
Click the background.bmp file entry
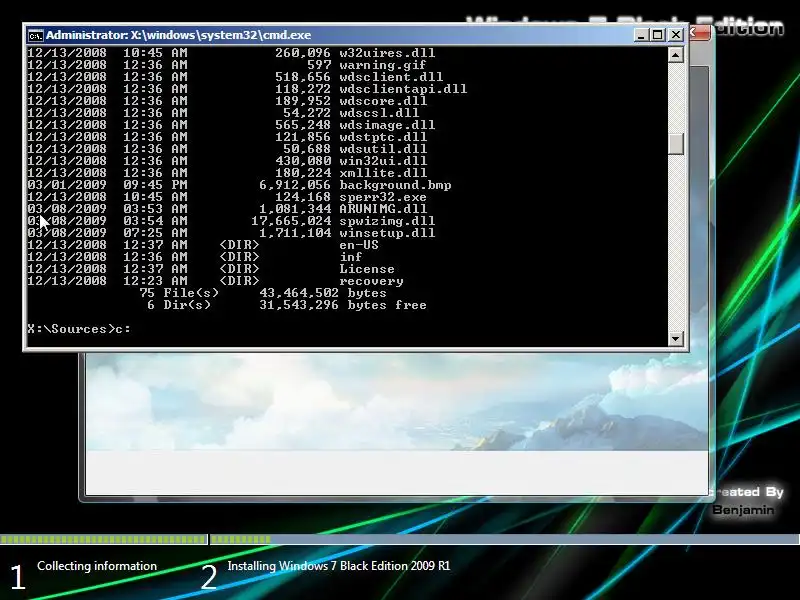click(x=395, y=185)
